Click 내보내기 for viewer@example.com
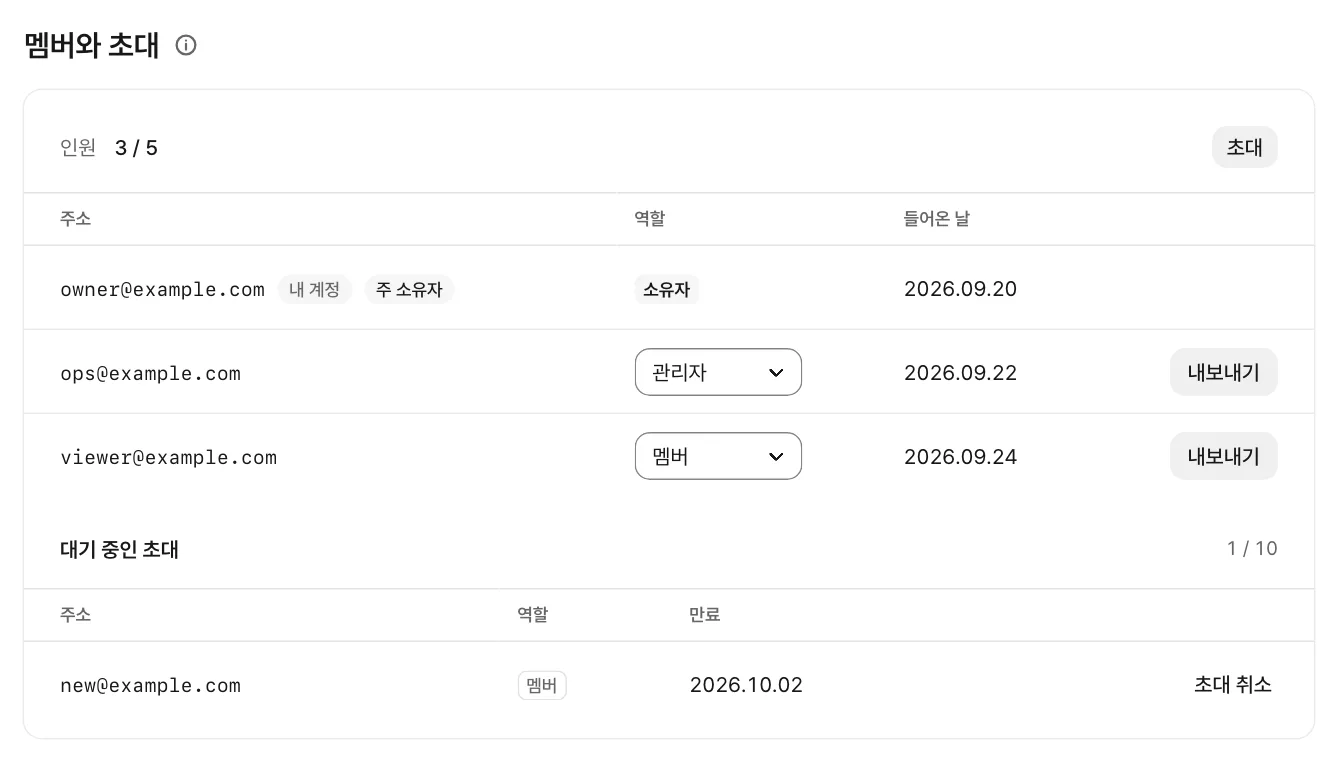Screen dimensions: 1338x762 point(1223,456)
